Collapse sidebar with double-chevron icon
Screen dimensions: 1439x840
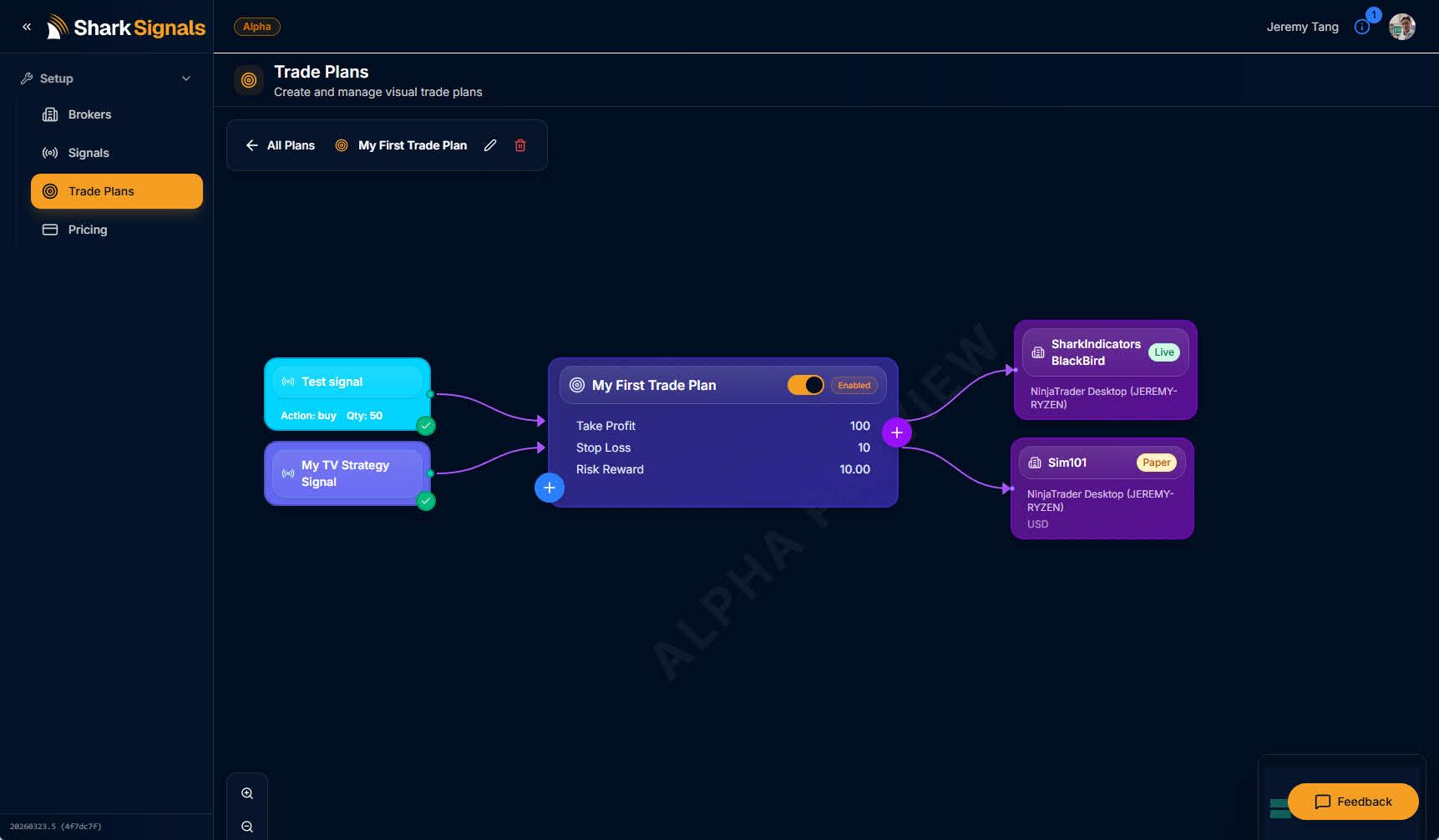(x=27, y=27)
